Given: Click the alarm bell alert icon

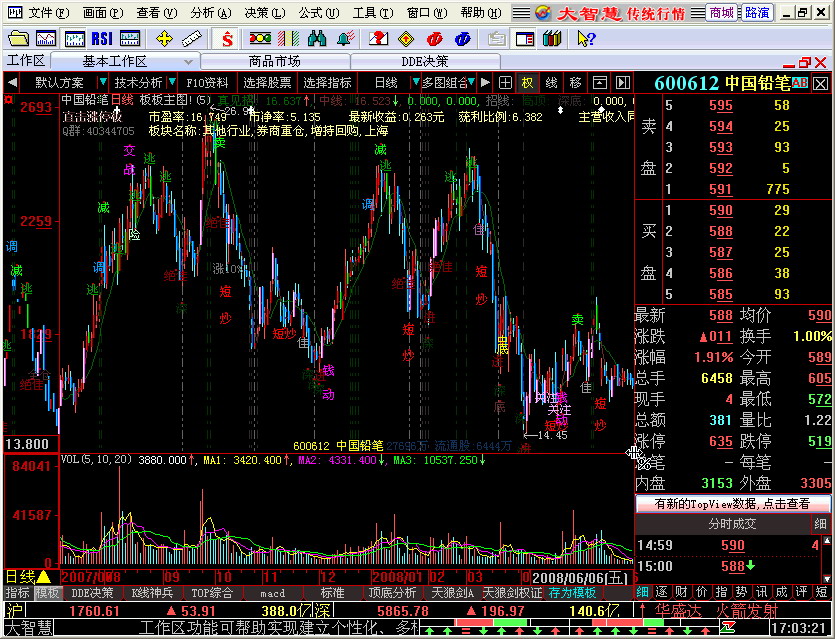Looking at the screenshot, I should click(x=346, y=38).
